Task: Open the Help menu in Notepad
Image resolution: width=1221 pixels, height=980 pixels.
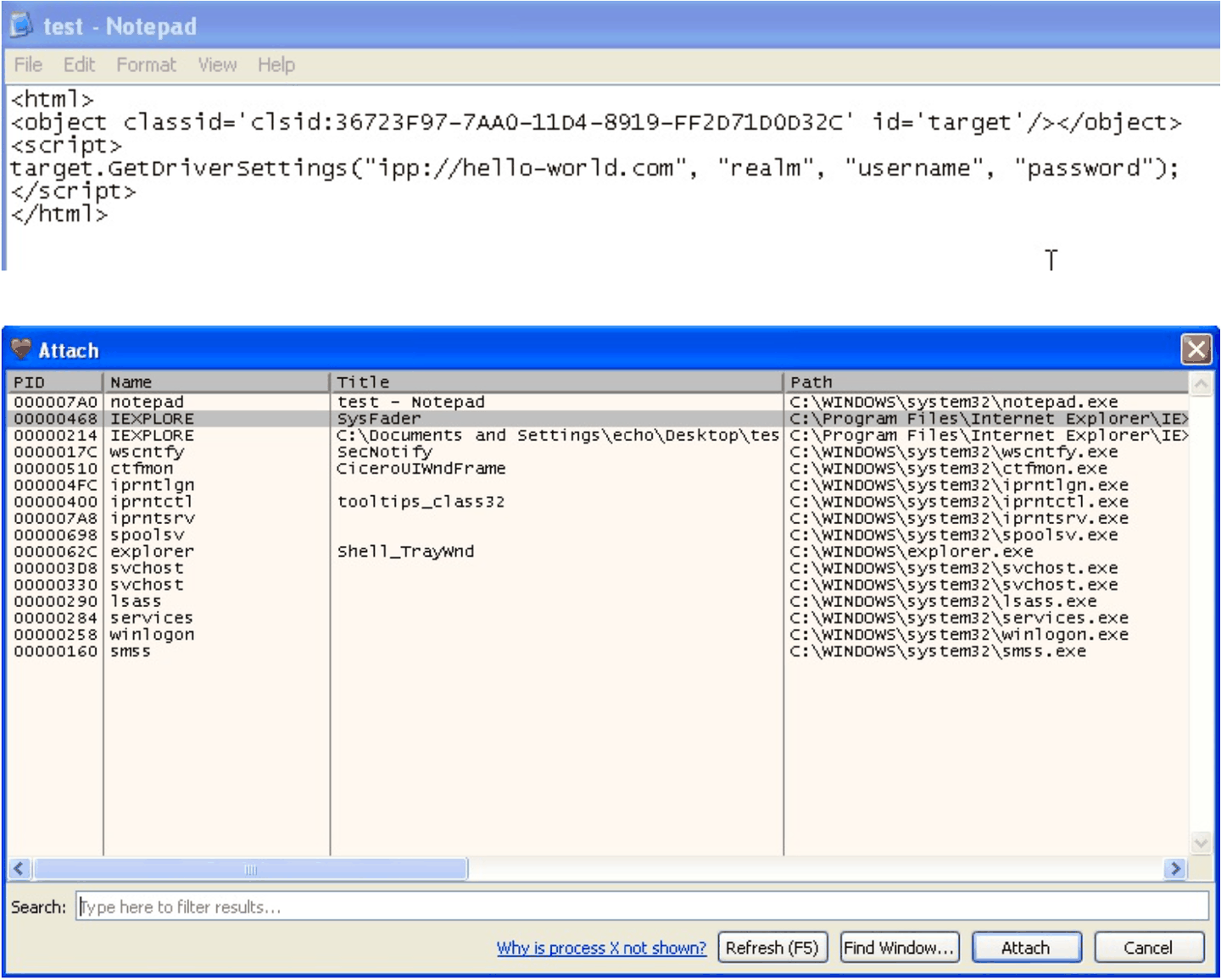Action: tap(276, 65)
